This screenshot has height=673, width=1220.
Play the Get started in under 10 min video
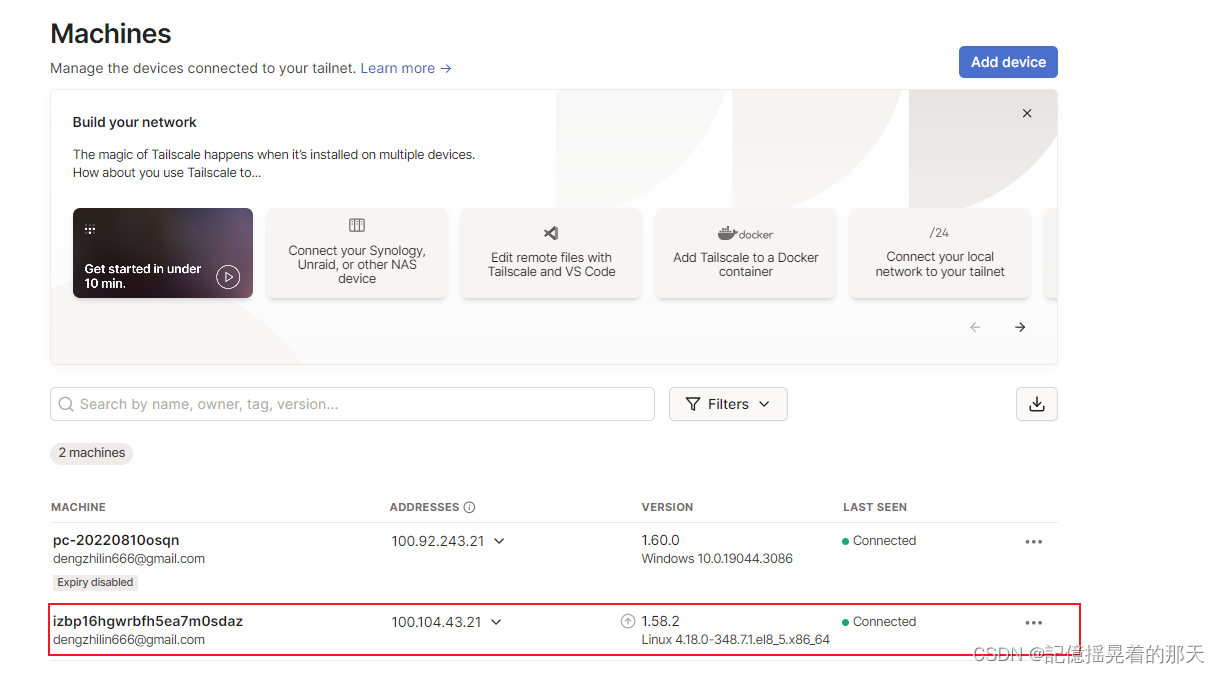(x=228, y=277)
